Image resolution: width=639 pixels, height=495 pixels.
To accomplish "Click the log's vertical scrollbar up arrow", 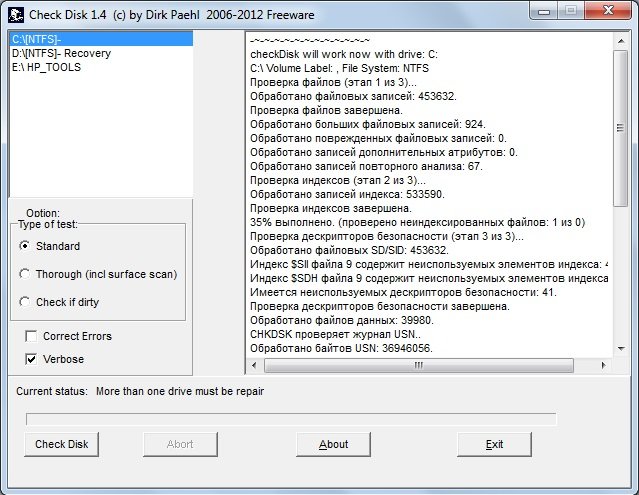I will pyautogui.click(x=619, y=41).
